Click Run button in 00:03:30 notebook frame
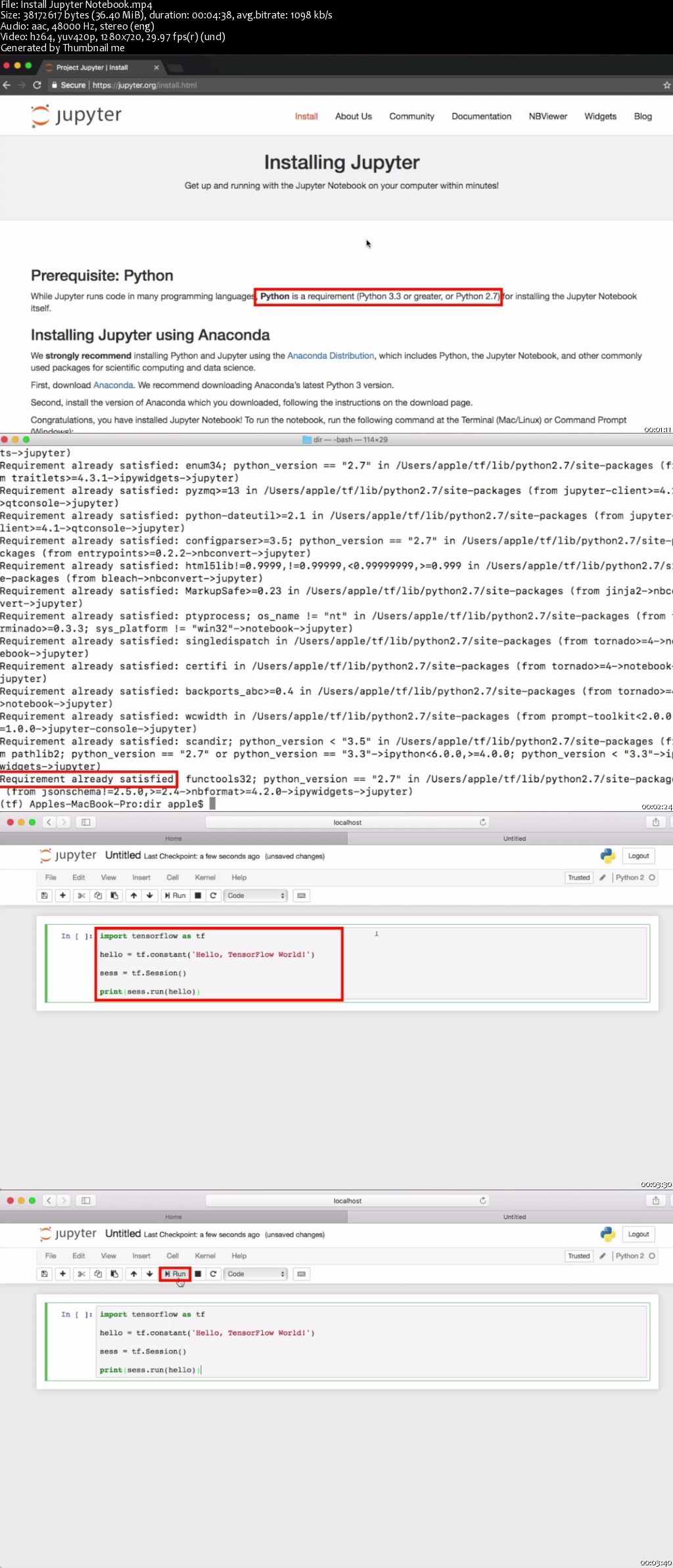 coord(175,895)
